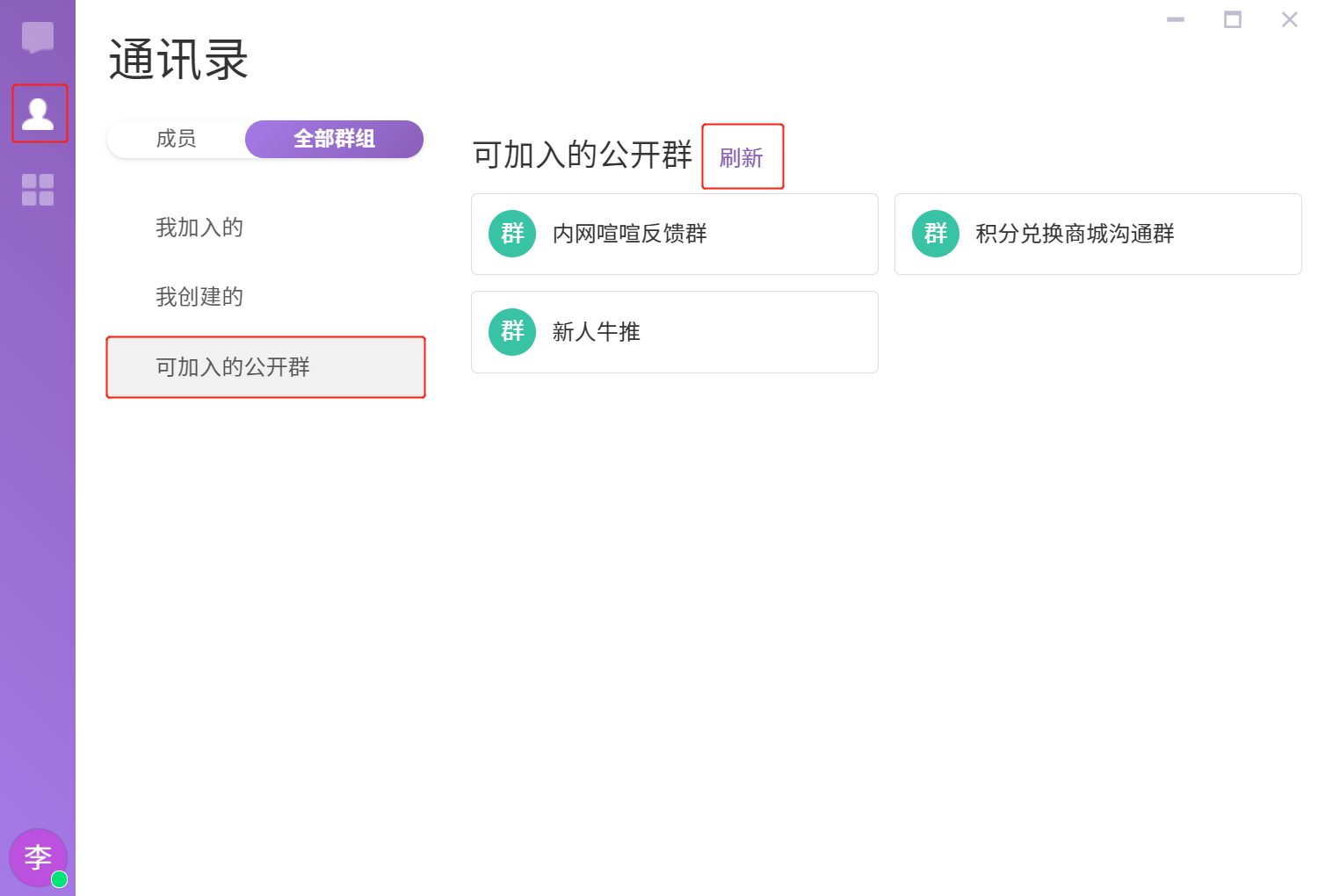Image resolution: width=1318 pixels, height=896 pixels.
Task: Open the chat messages sidebar icon
Action: [38, 38]
